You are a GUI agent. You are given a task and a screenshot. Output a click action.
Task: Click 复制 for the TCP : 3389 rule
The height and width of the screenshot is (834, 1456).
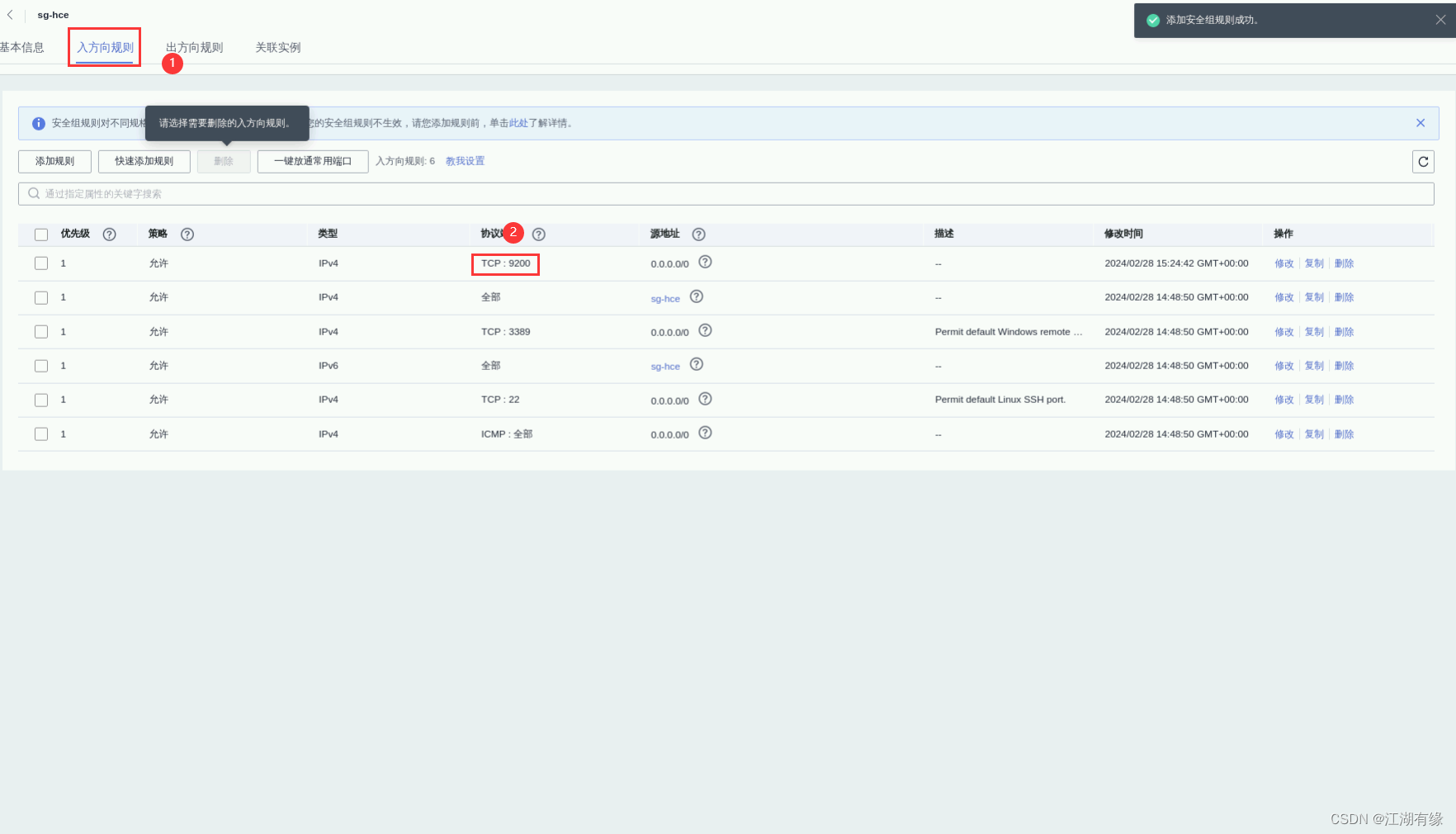point(1314,332)
